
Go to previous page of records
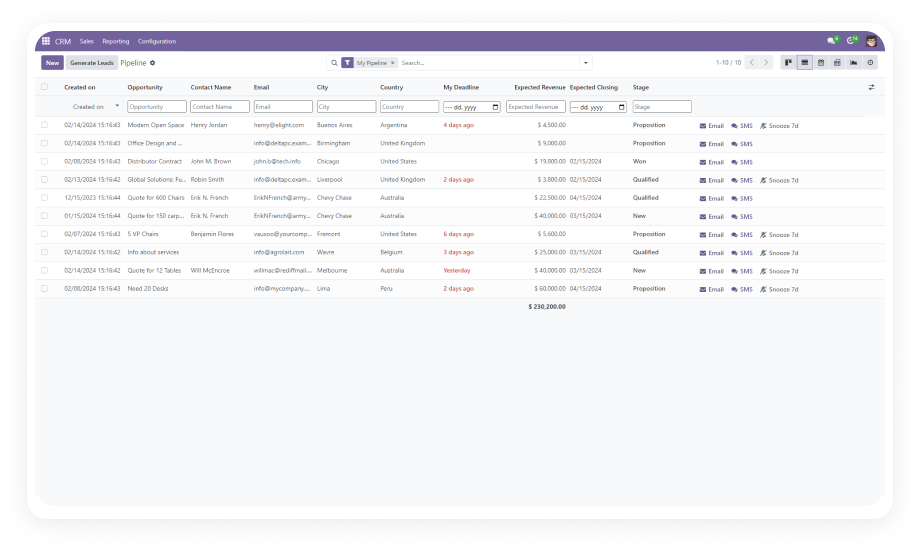point(752,62)
